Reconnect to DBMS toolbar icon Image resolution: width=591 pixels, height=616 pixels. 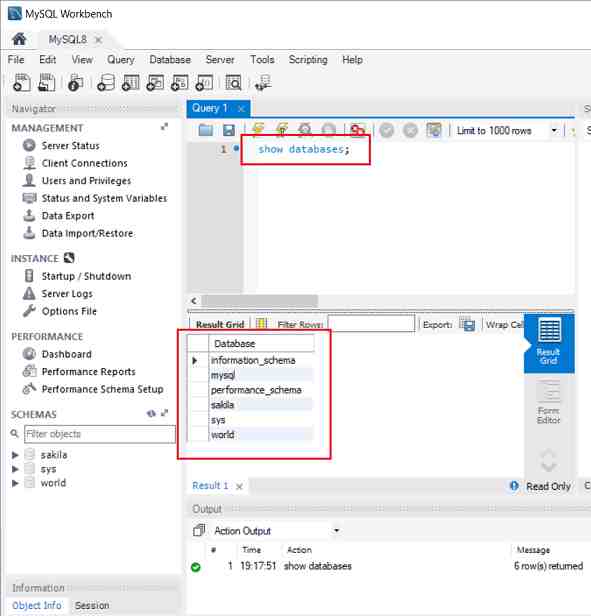[263, 82]
